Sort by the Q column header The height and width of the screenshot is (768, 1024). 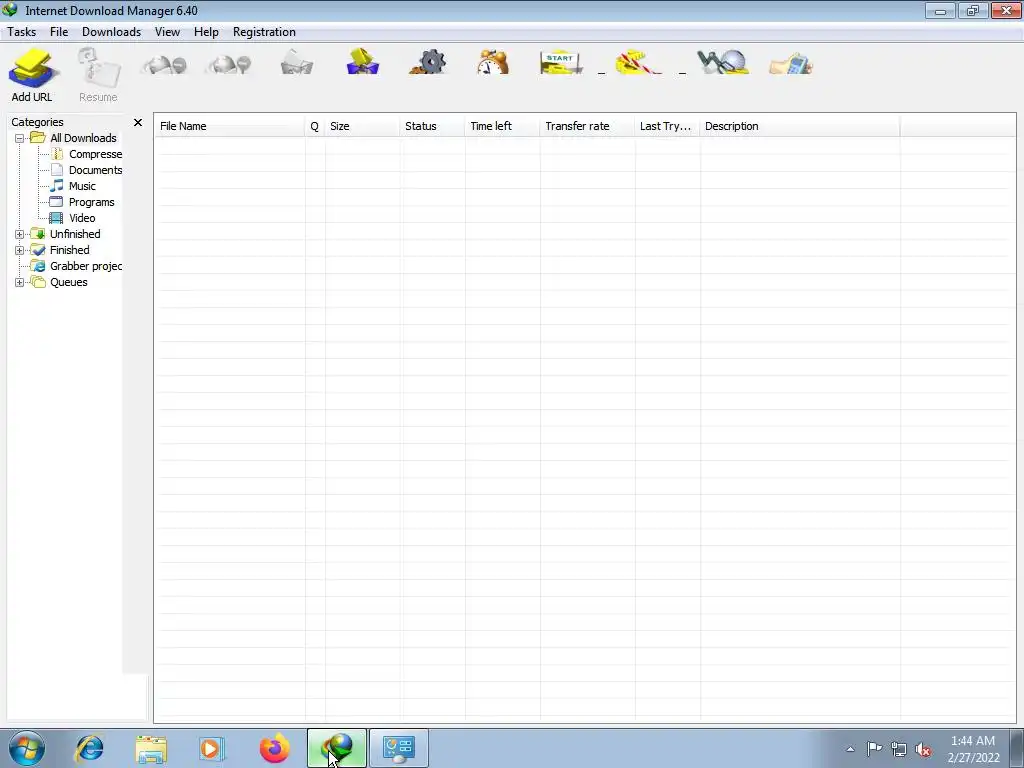pos(315,126)
